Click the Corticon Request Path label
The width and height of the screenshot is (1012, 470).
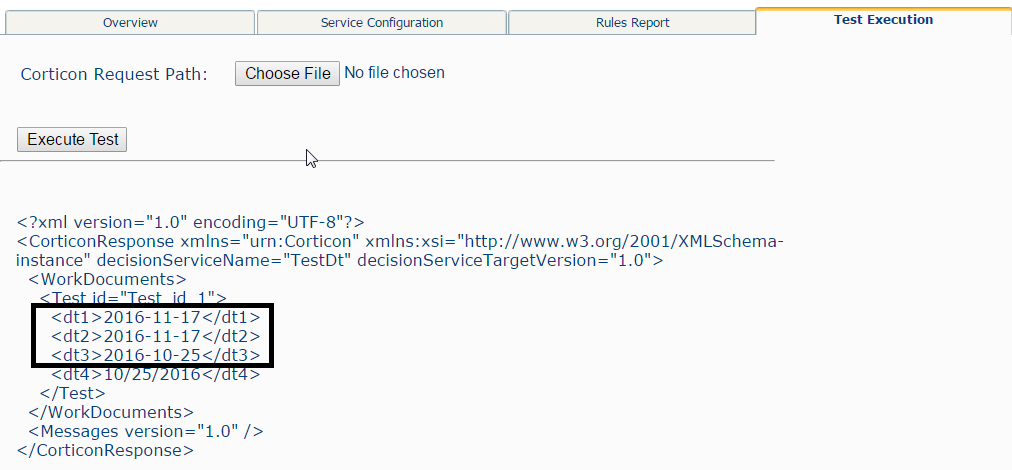114,74
